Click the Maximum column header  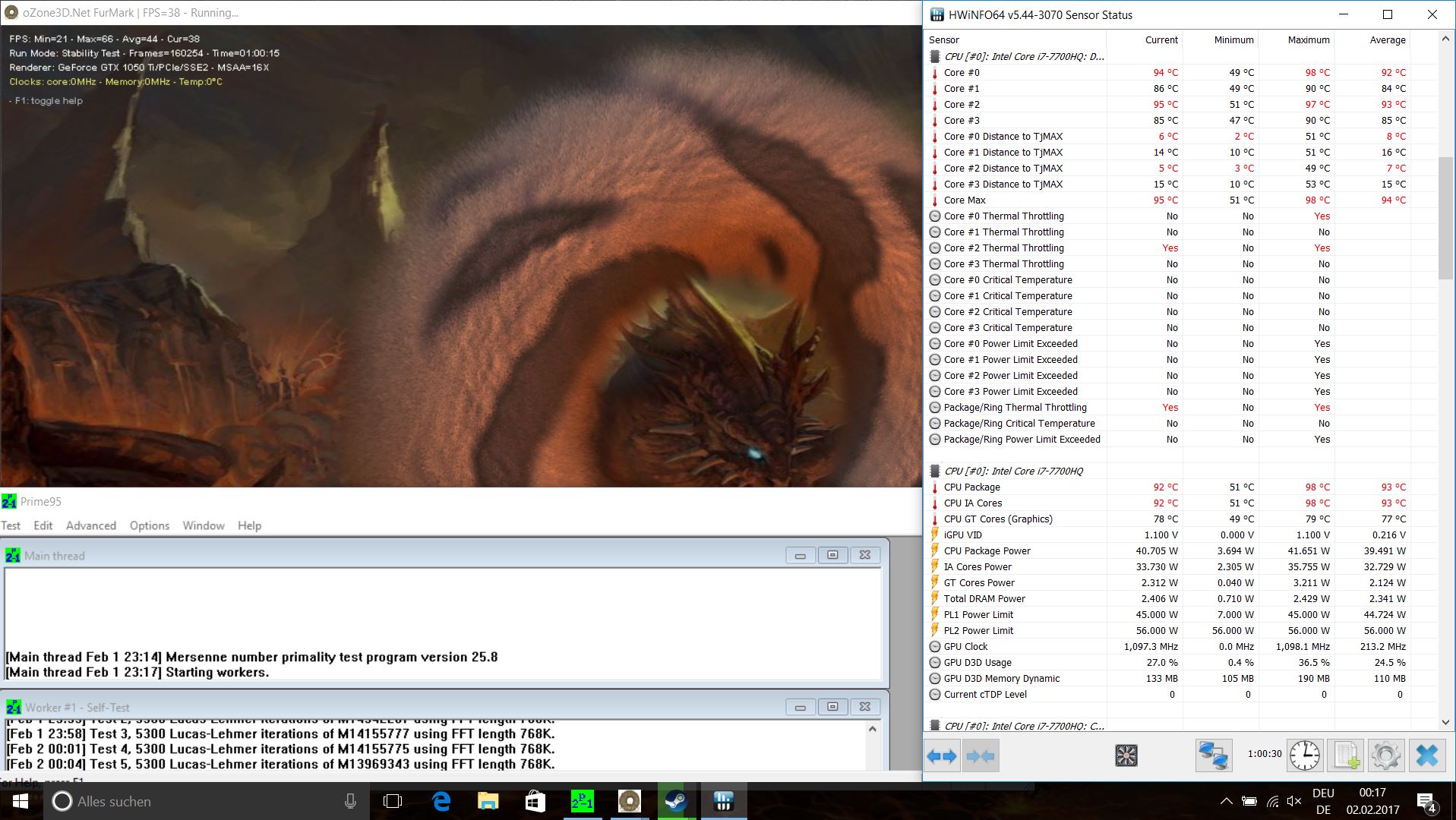[x=1297, y=39]
